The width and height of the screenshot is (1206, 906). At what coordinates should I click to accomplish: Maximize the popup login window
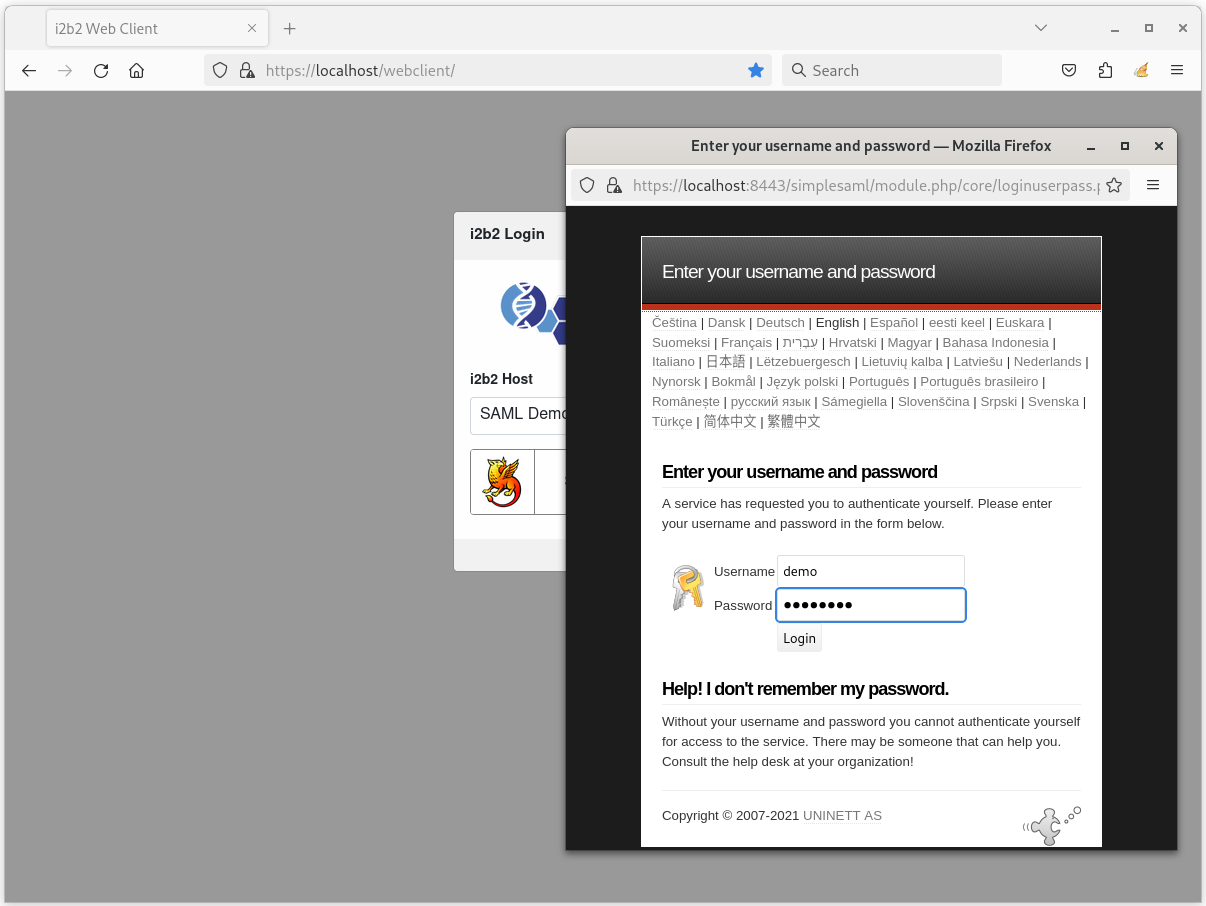pyautogui.click(x=1125, y=146)
